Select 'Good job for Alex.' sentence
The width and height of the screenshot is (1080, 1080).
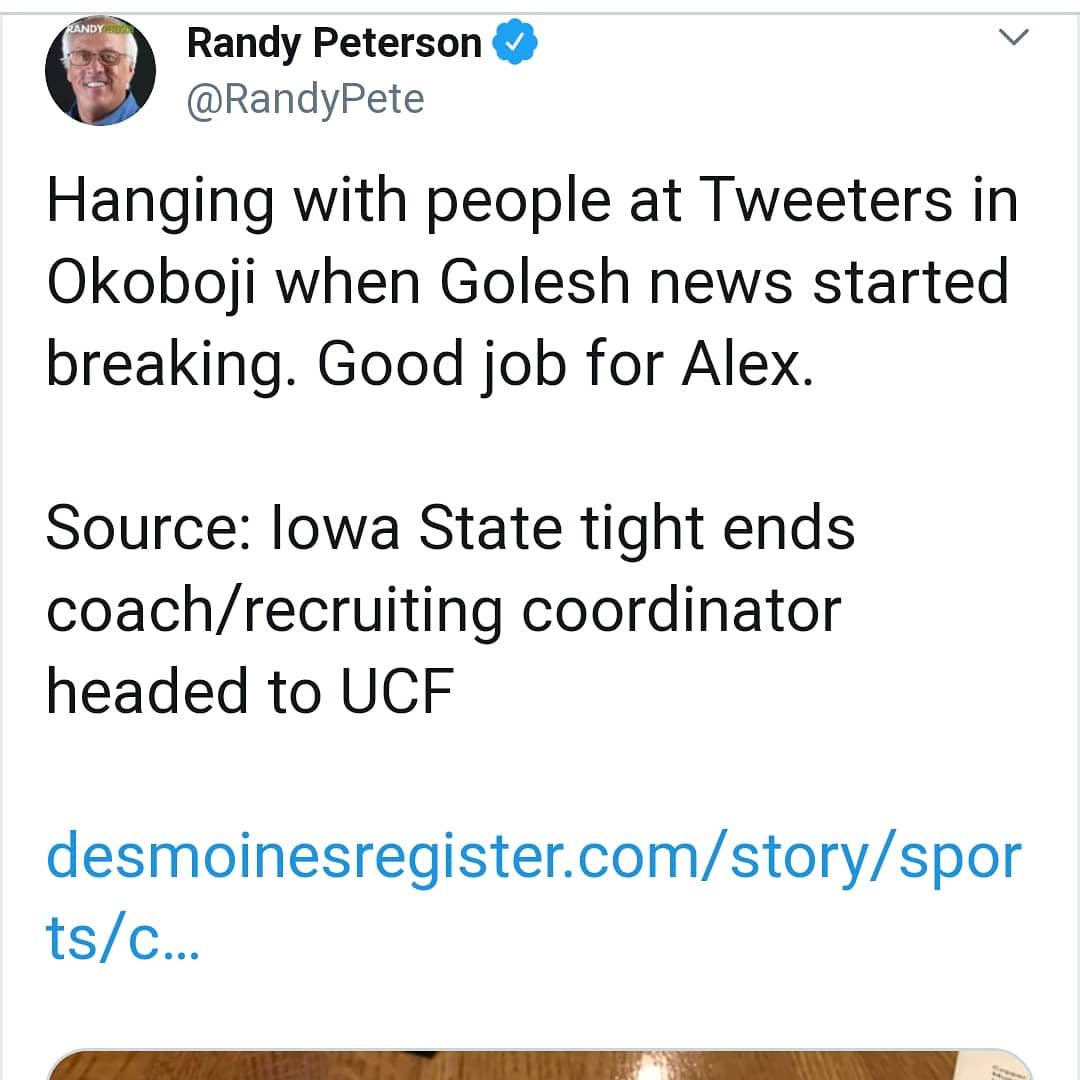tap(565, 365)
